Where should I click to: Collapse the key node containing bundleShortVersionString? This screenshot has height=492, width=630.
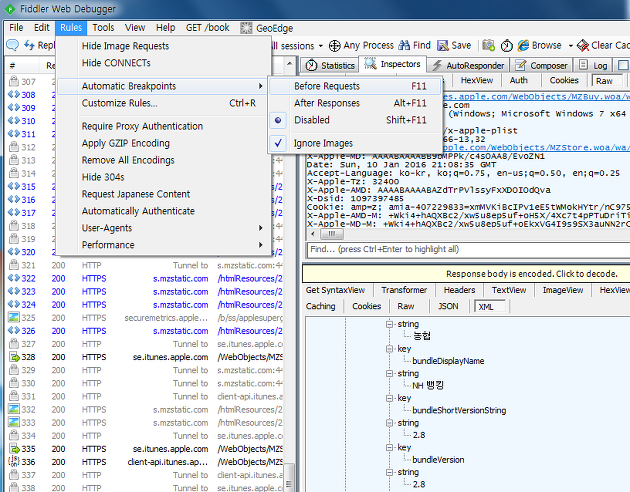tap(389, 398)
